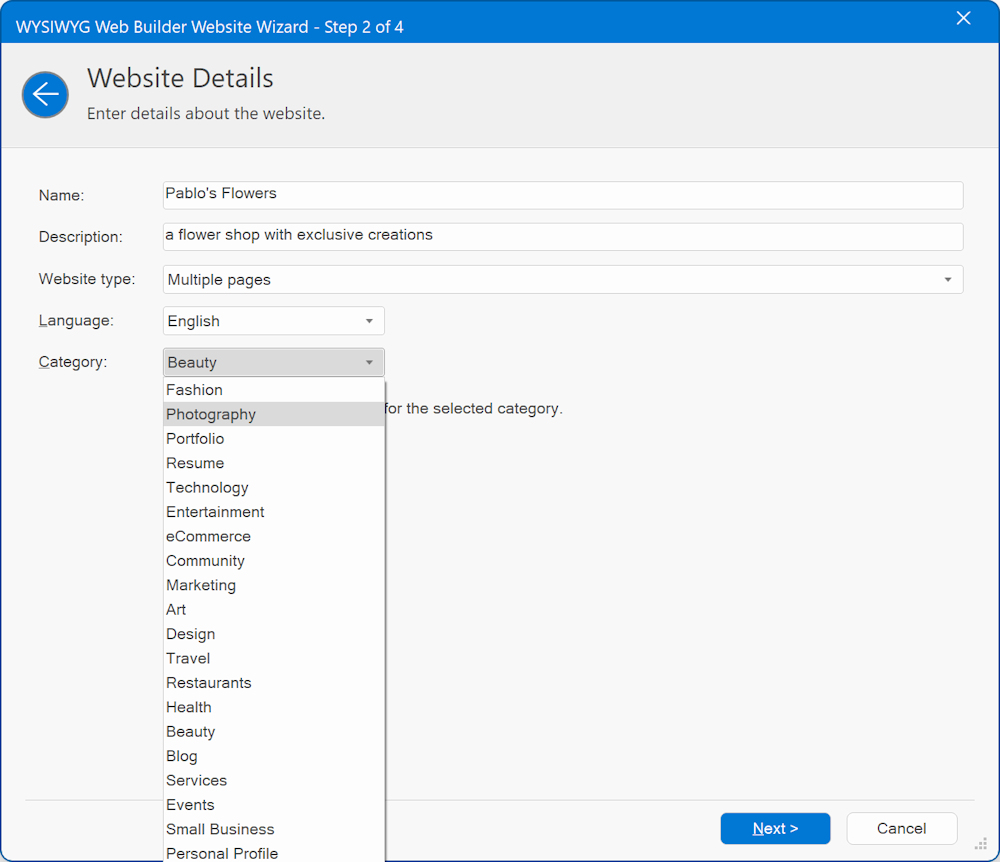Choose Portfolio category option
Image resolution: width=1000 pixels, height=862 pixels.
coord(195,439)
